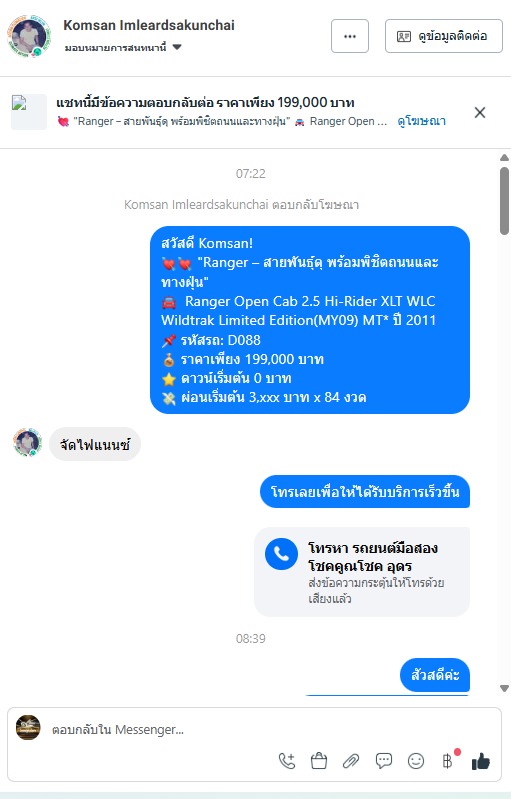Open the ดูโฆษณา link

pyautogui.click(x=421, y=121)
